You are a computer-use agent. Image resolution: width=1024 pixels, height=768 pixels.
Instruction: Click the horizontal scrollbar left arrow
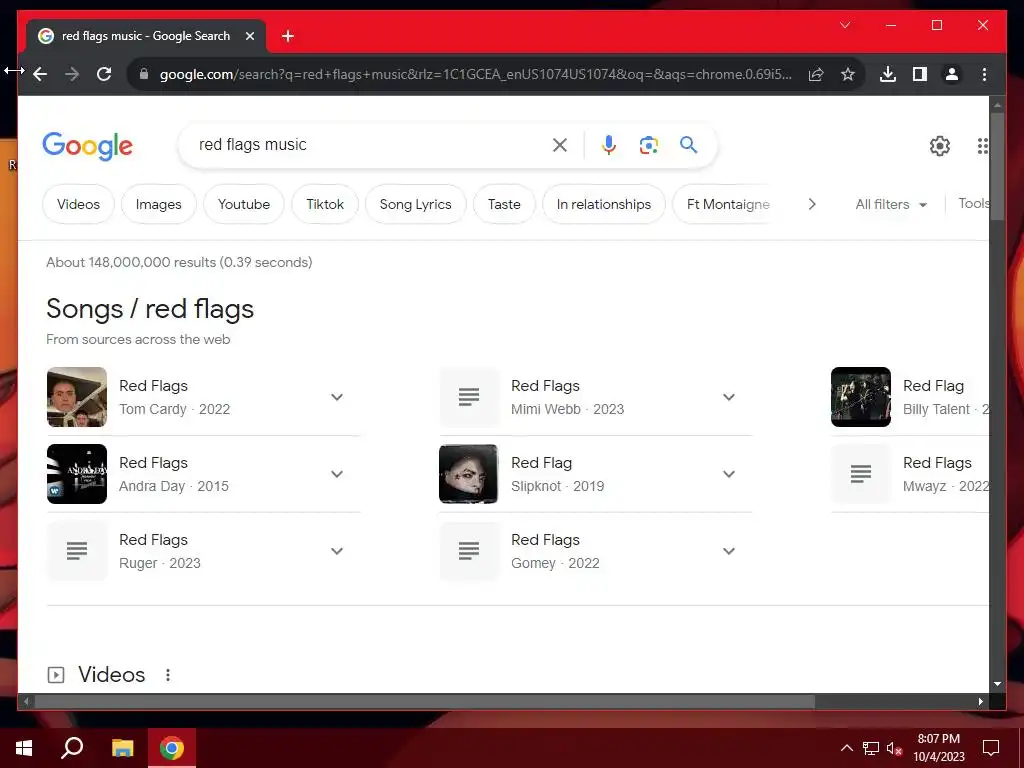coord(26,701)
